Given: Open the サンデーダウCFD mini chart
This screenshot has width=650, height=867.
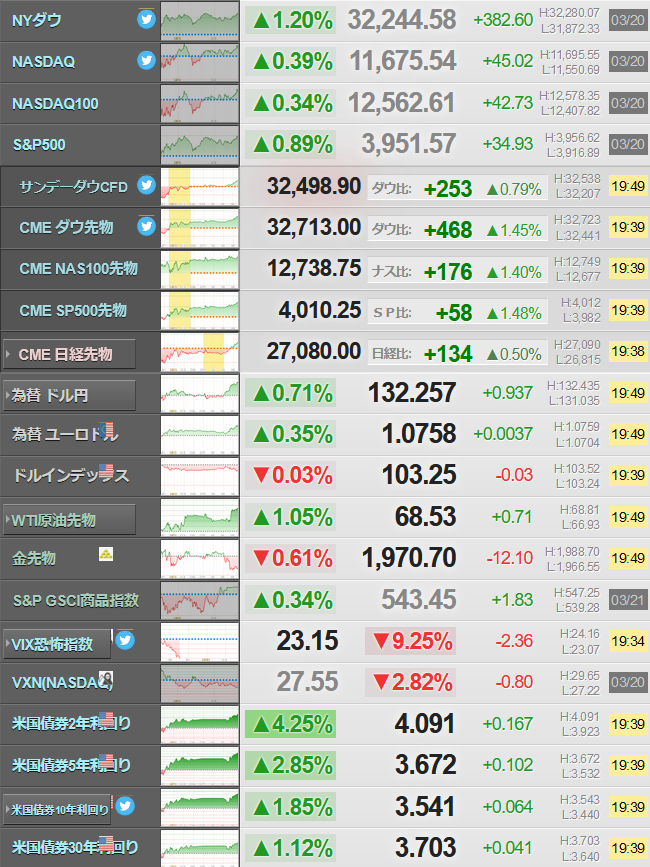Looking at the screenshot, I should [x=200, y=186].
